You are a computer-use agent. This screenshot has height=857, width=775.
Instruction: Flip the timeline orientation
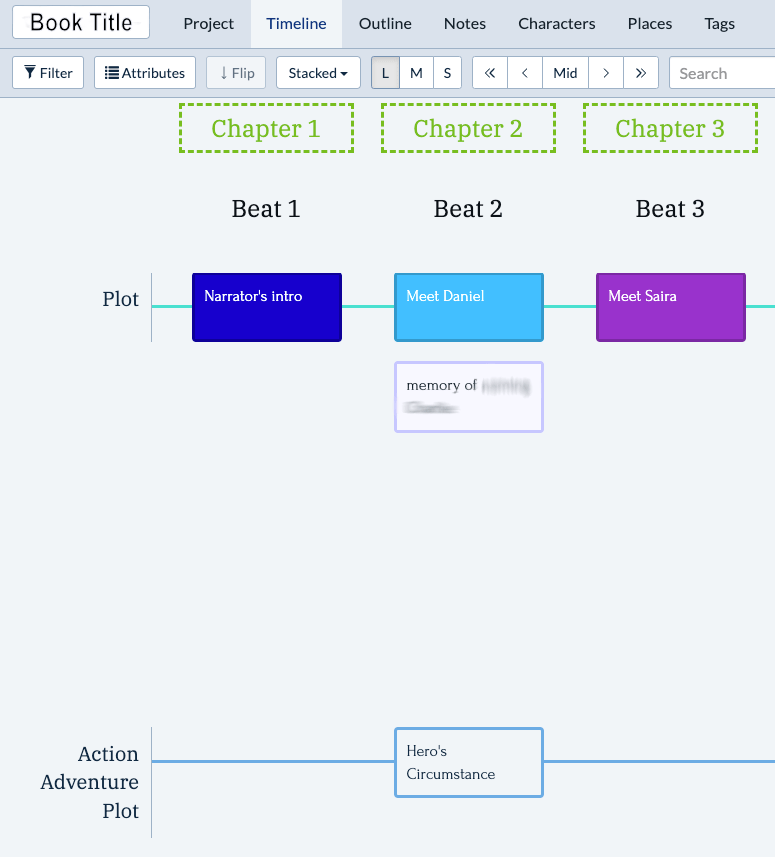click(x=236, y=73)
